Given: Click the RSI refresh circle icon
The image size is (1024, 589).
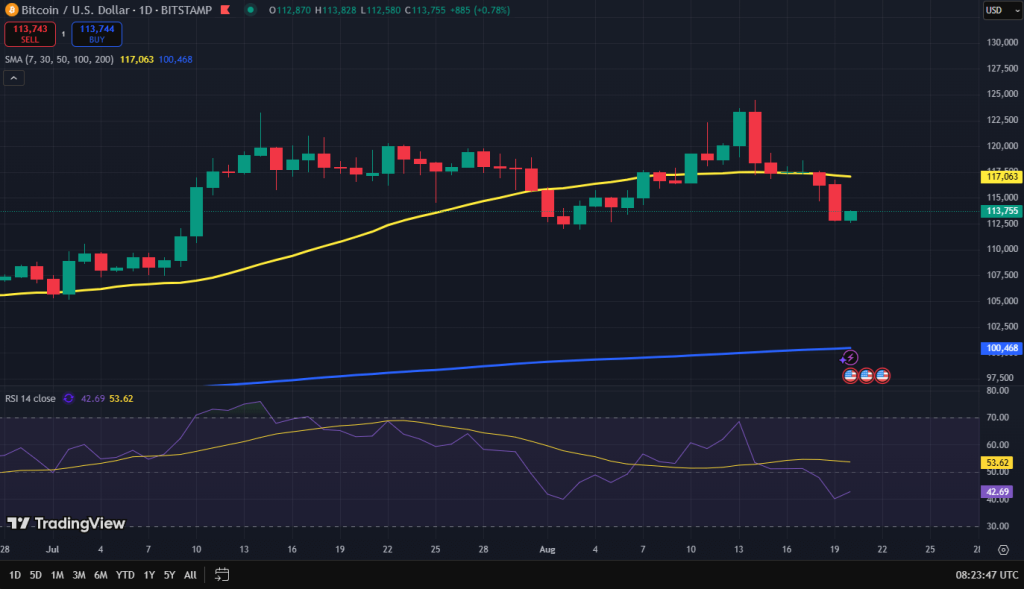Looking at the screenshot, I should click(68, 398).
